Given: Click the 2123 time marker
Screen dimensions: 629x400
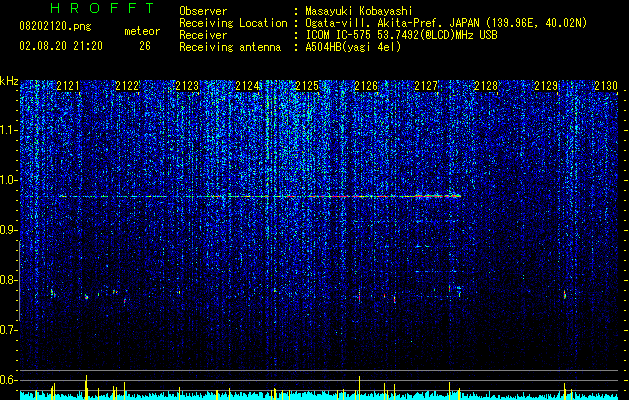Looking at the screenshot, I should pyautogui.click(x=187, y=86).
